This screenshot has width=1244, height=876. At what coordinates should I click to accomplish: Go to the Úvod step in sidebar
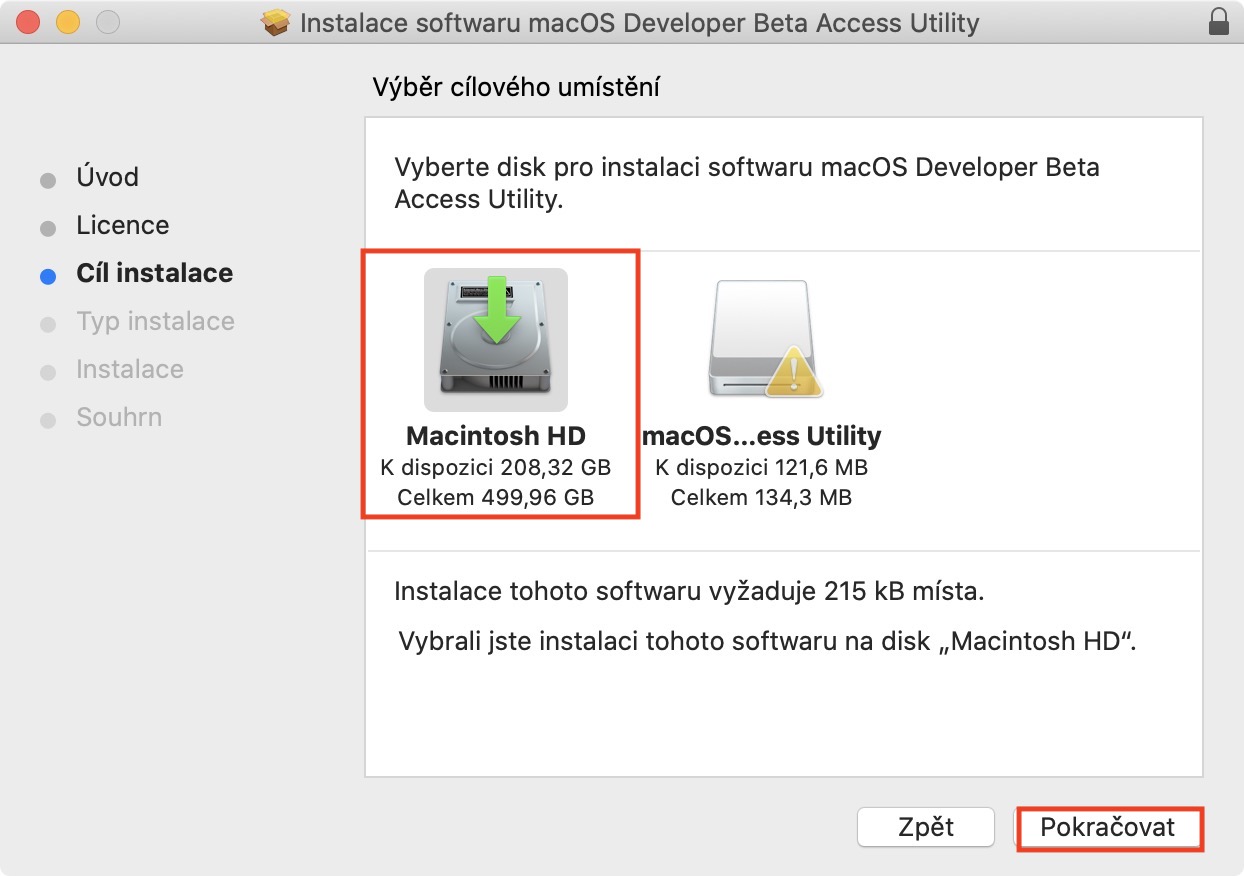pyautogui.click(x=107, y=178)
